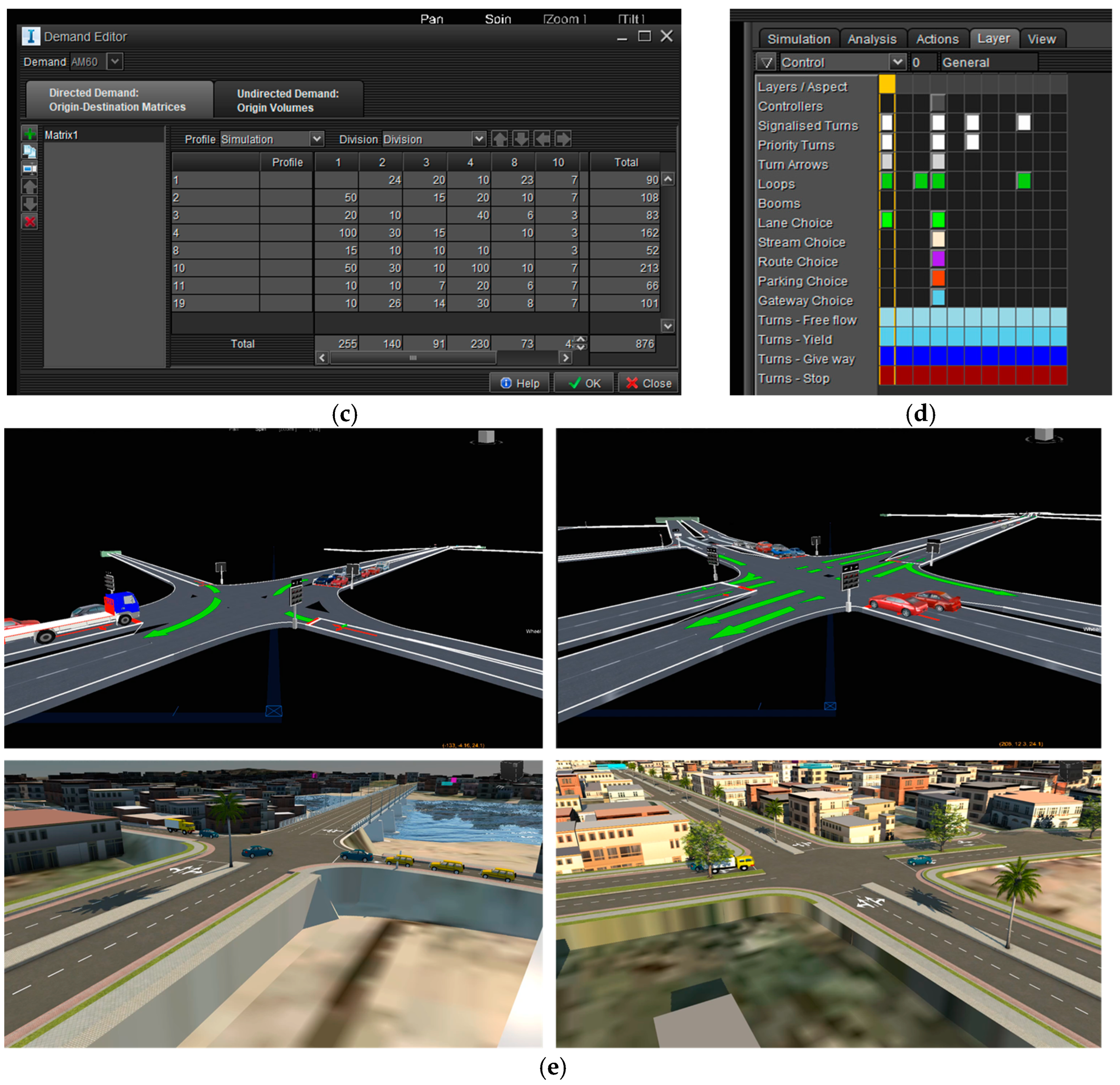The height and width of the screenshot is (1085, 1120).
Task: Click the green plus add-matrix icon
Action: pos(30,134)
